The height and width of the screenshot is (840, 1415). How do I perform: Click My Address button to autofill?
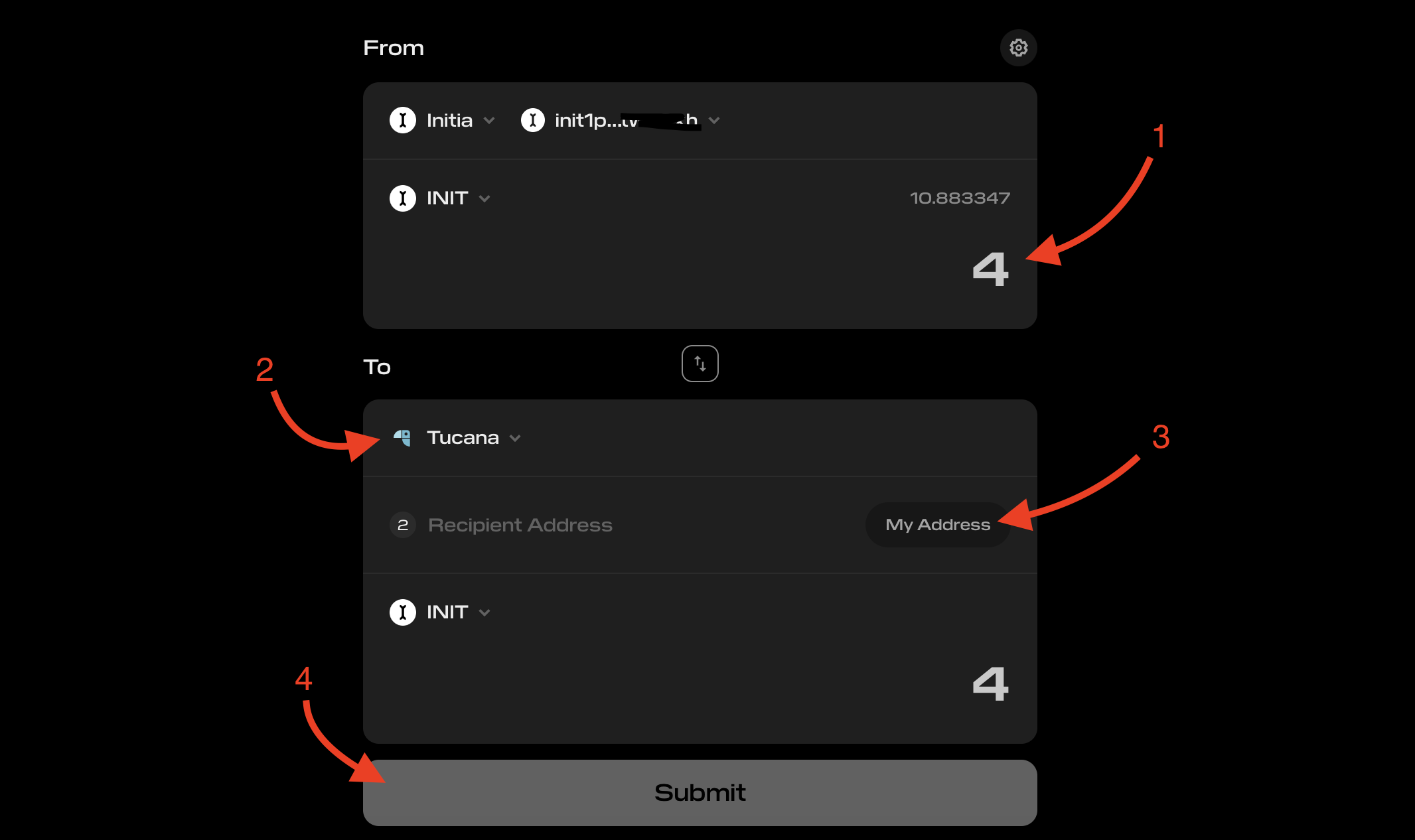937,524
